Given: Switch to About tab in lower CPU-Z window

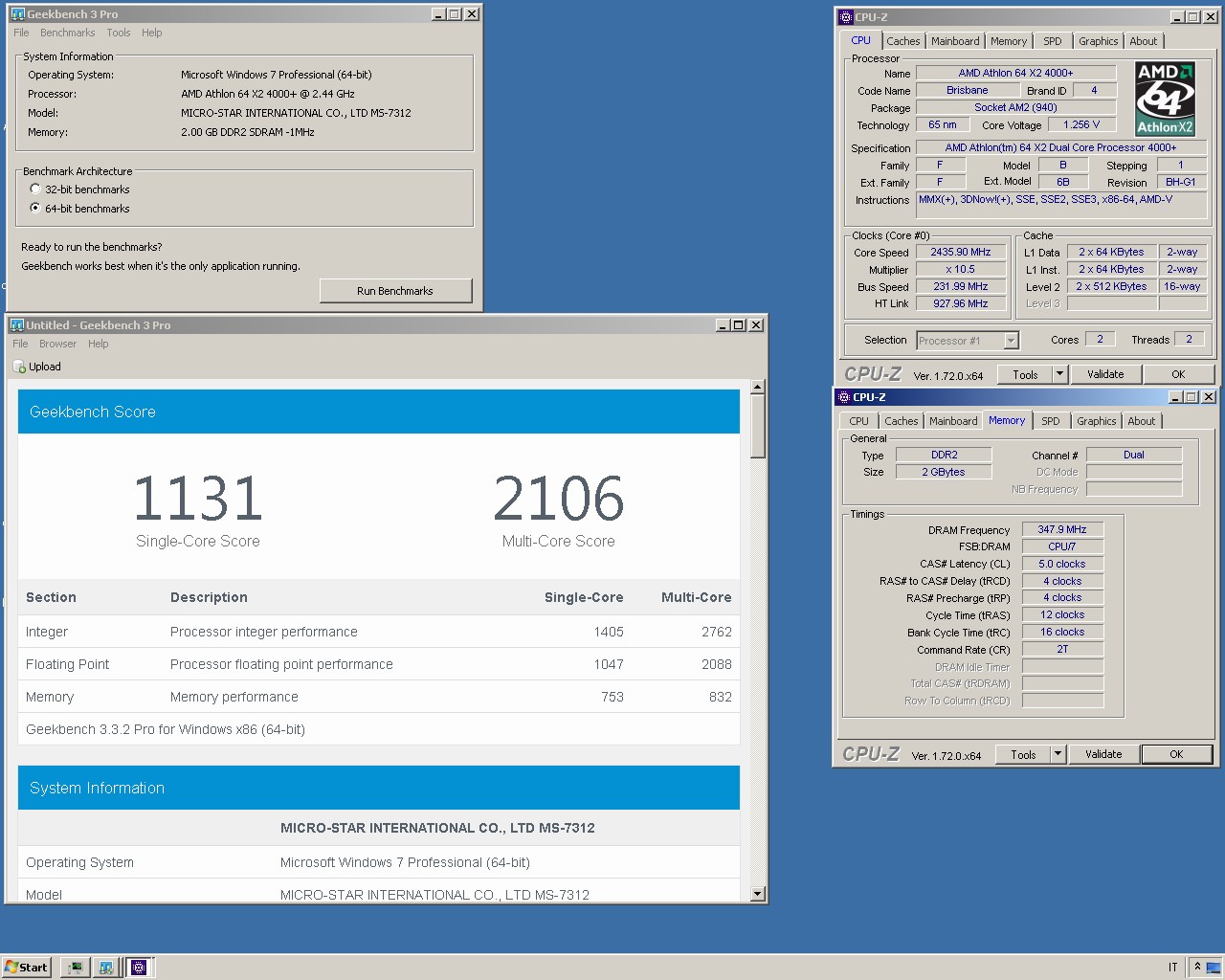Looking at the screenshot, I should pos(1142,421).
